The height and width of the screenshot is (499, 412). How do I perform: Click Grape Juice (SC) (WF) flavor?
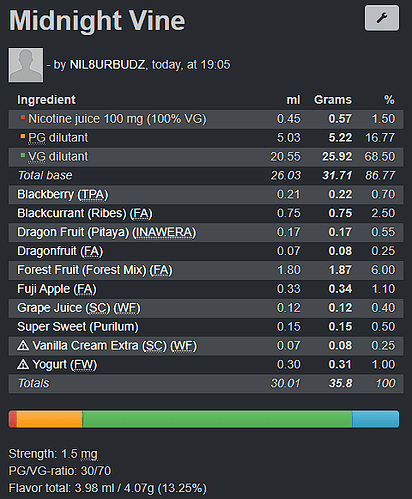[79, 308]
